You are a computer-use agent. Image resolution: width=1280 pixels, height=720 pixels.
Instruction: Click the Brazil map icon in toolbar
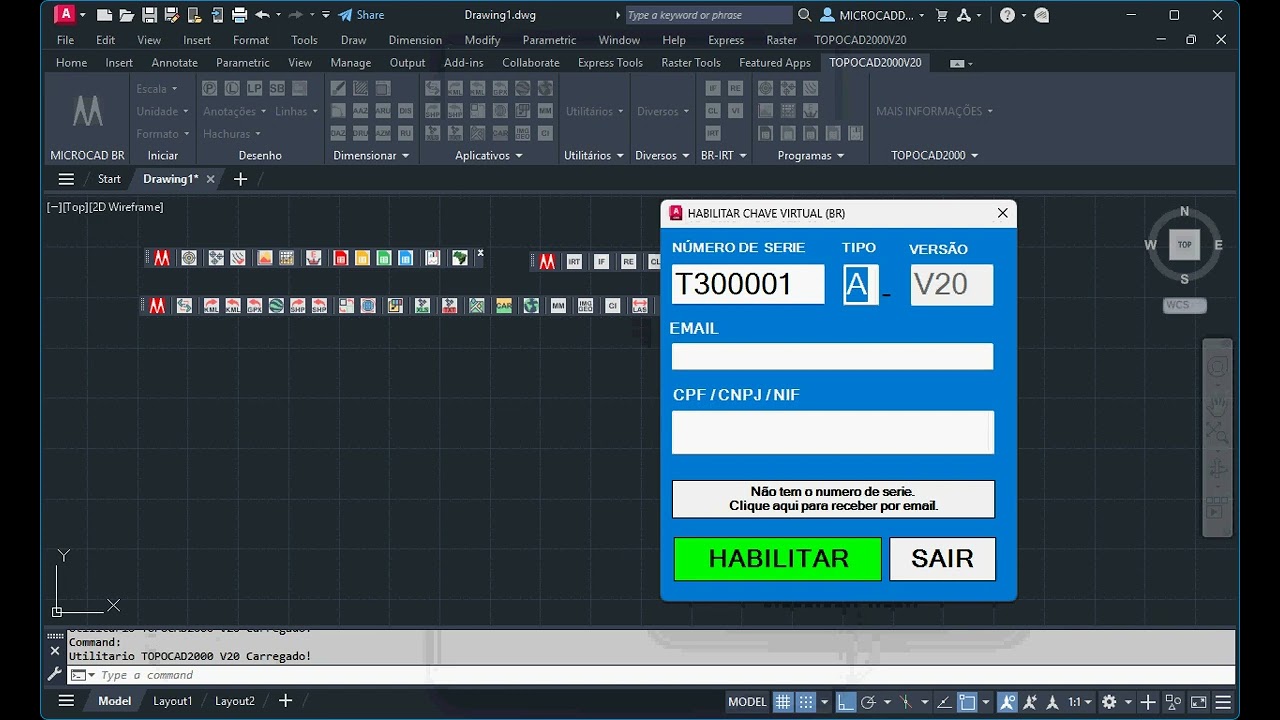(459, 258)
